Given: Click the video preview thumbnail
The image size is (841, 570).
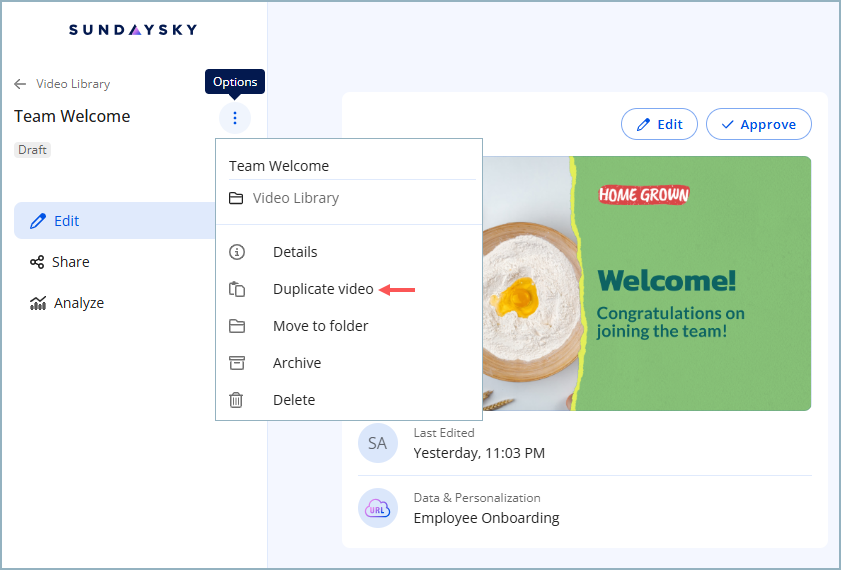Looking at the screenshot, I should (x=646, y=283).
